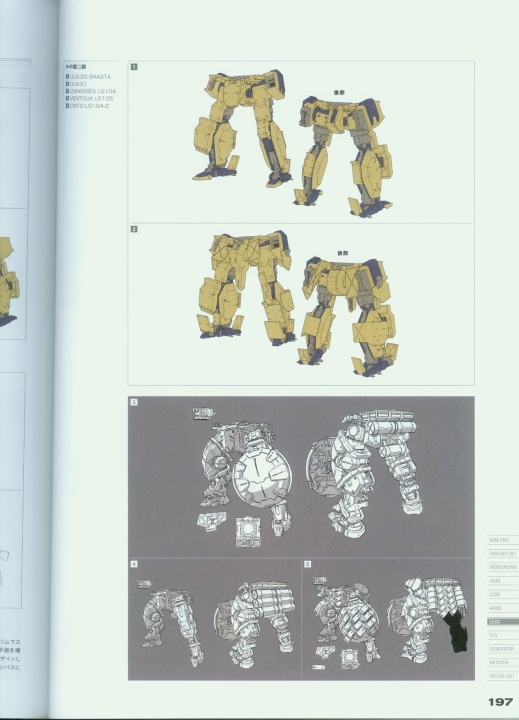
Task: Click the front-view yellow legs in panel 1
Action: pos(242,128)
